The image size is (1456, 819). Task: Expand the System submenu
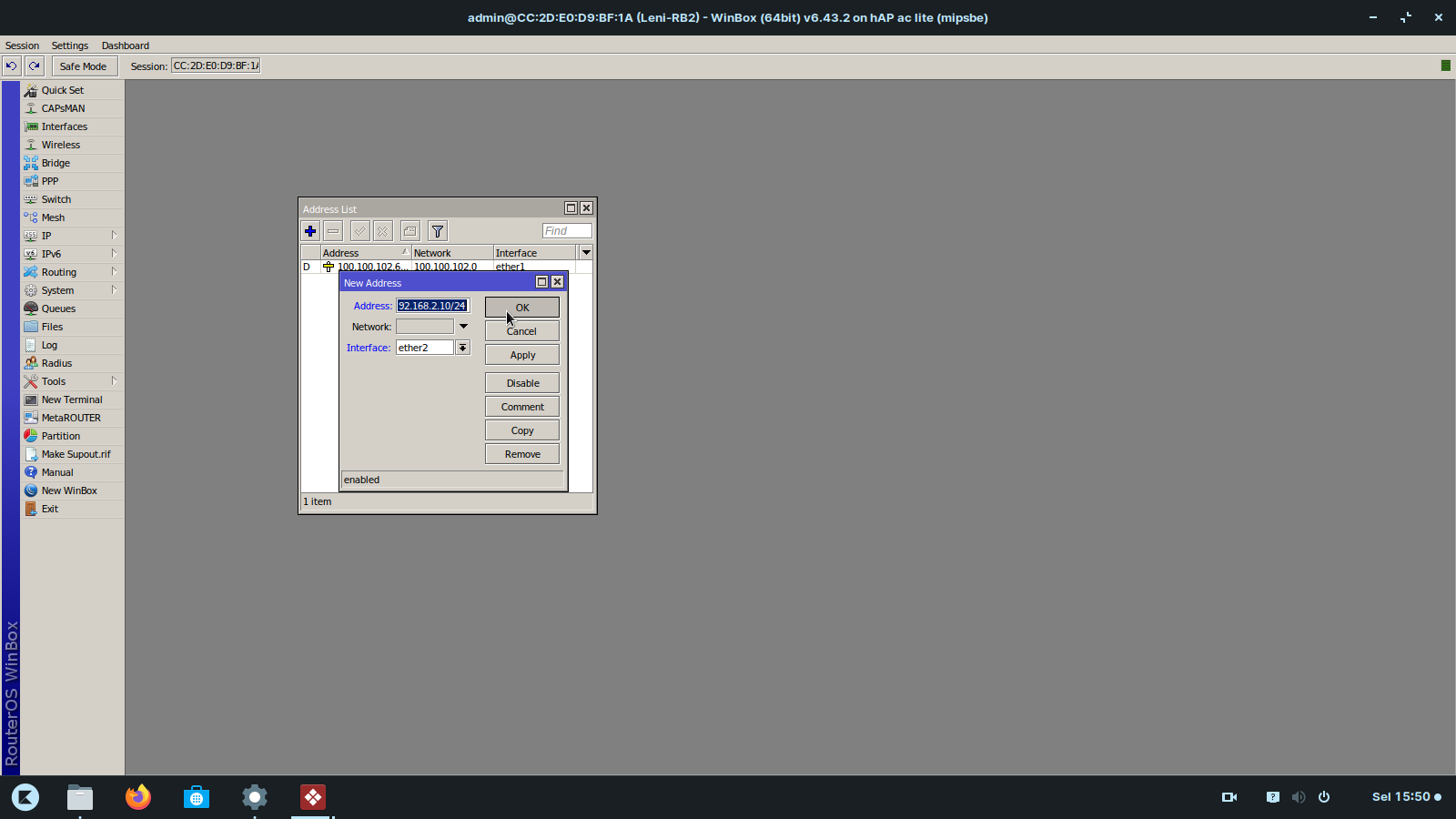[x=73, y=290]
